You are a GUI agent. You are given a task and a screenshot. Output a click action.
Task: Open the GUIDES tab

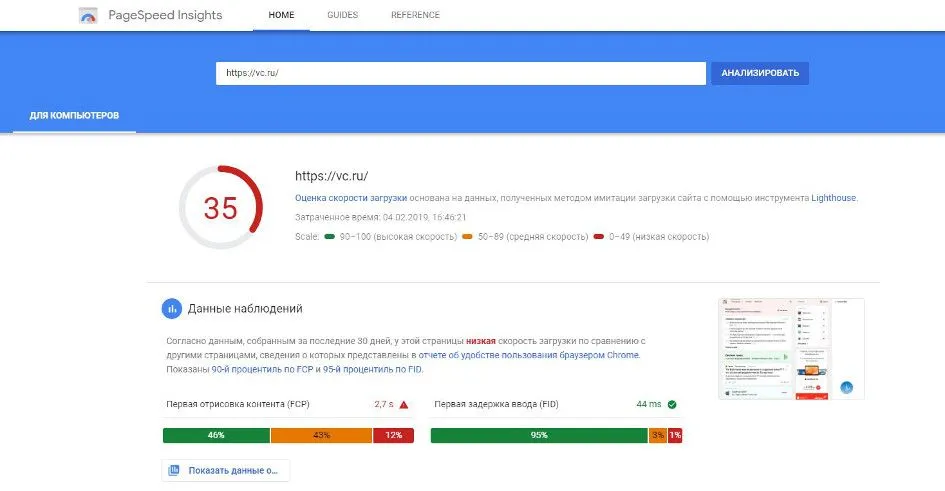tap(342, 15)
